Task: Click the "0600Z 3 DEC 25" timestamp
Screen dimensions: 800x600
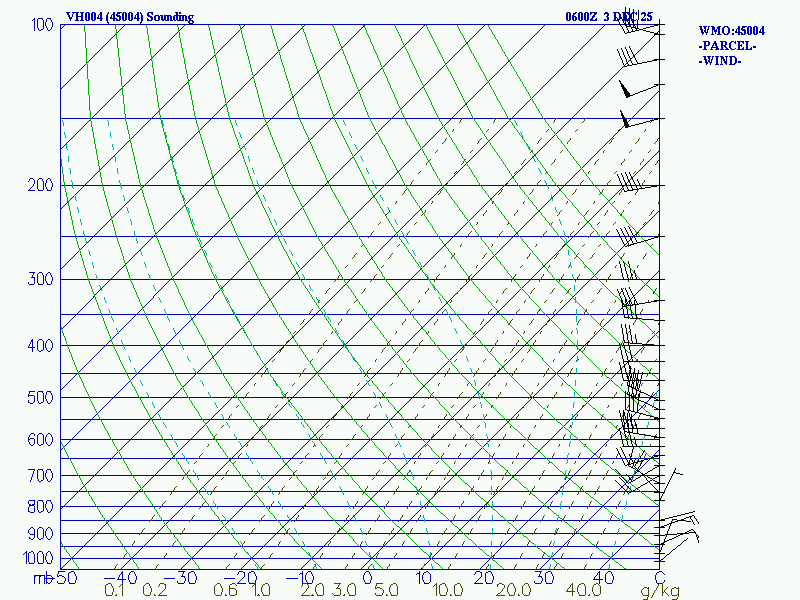Action: pos(609,17)
